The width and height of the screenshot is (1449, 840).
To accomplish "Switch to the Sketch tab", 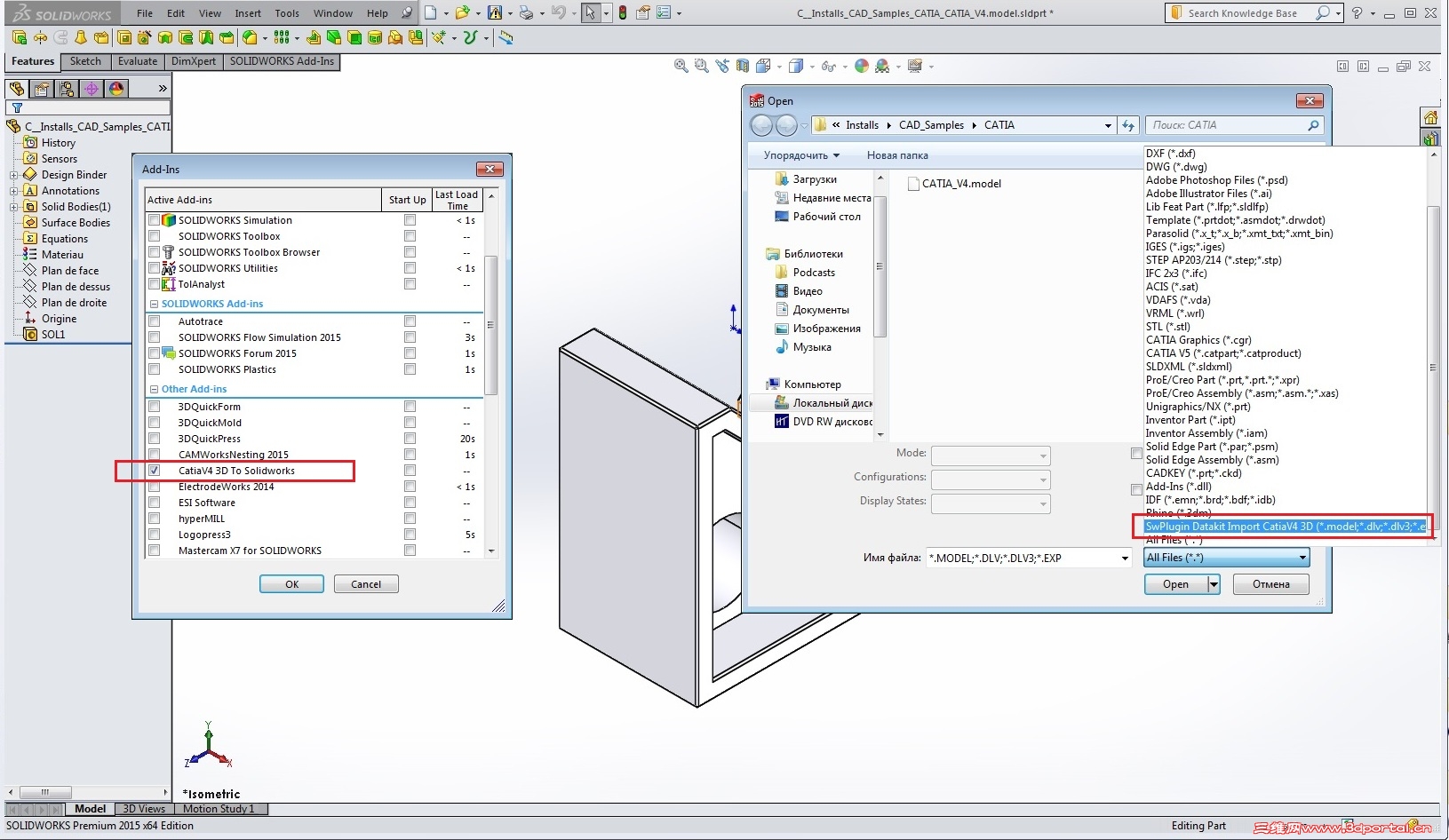I will [x=85, y=61].
